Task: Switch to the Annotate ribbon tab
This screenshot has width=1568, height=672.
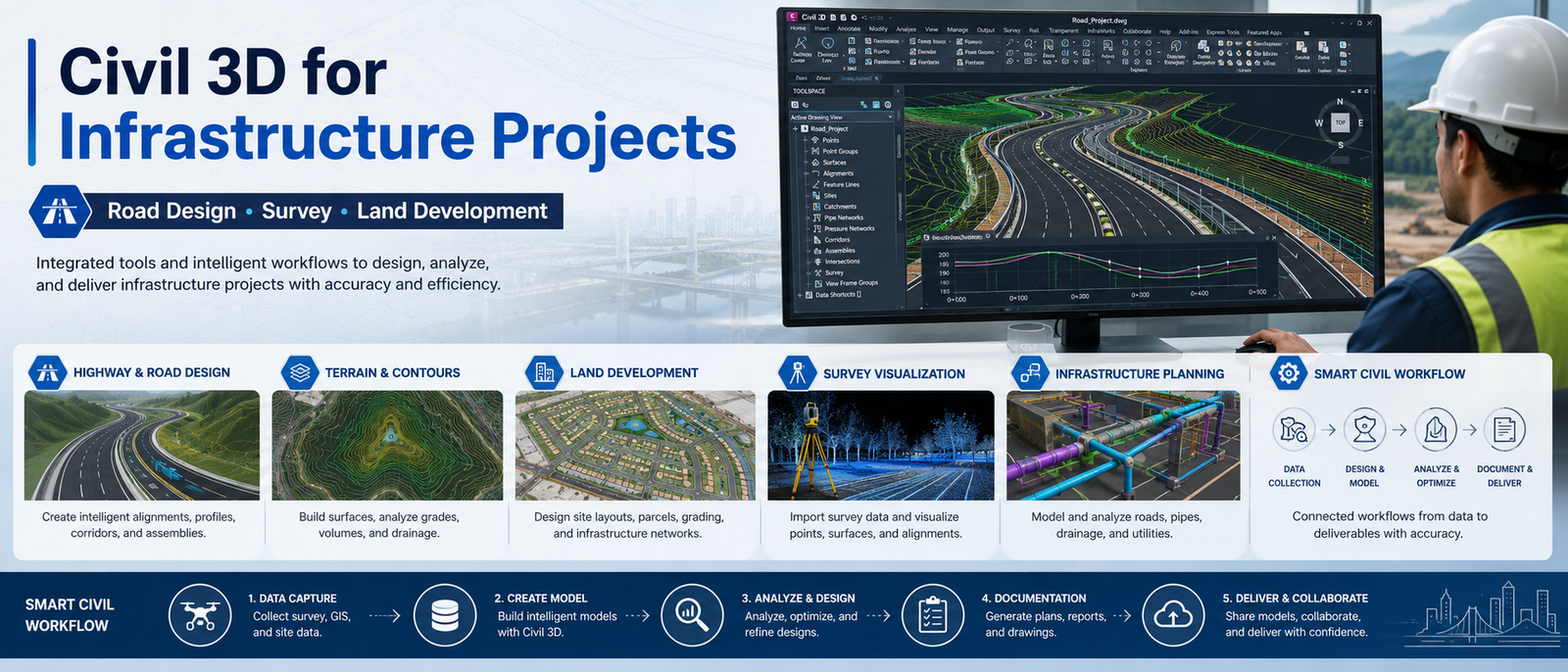Action: click(849, 28)
